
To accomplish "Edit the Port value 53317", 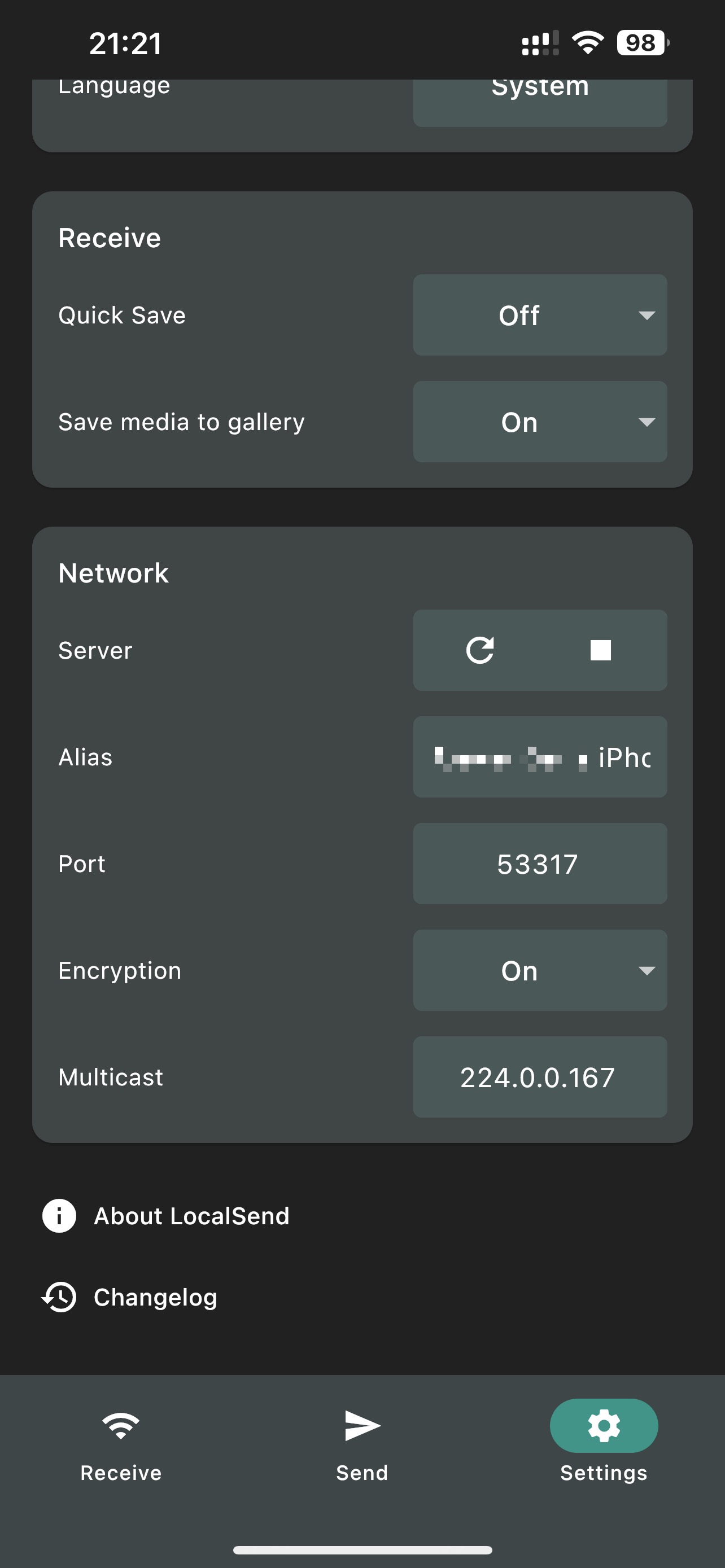I will click(x=539, y=863).
